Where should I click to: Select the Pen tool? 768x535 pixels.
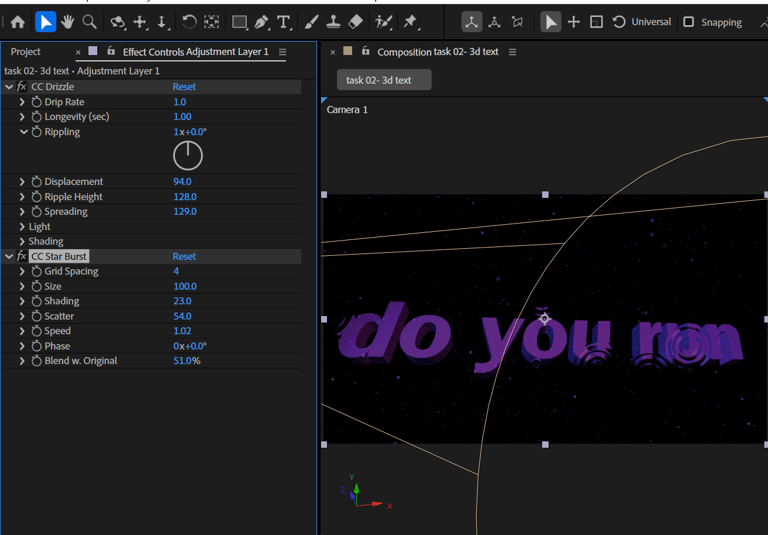tap(261, 21)
